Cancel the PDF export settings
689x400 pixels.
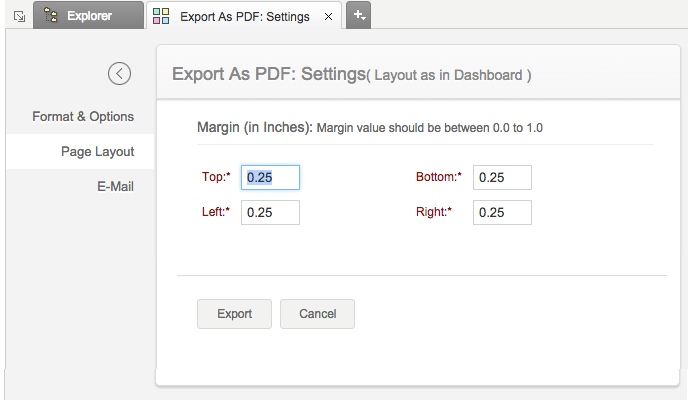317,314
